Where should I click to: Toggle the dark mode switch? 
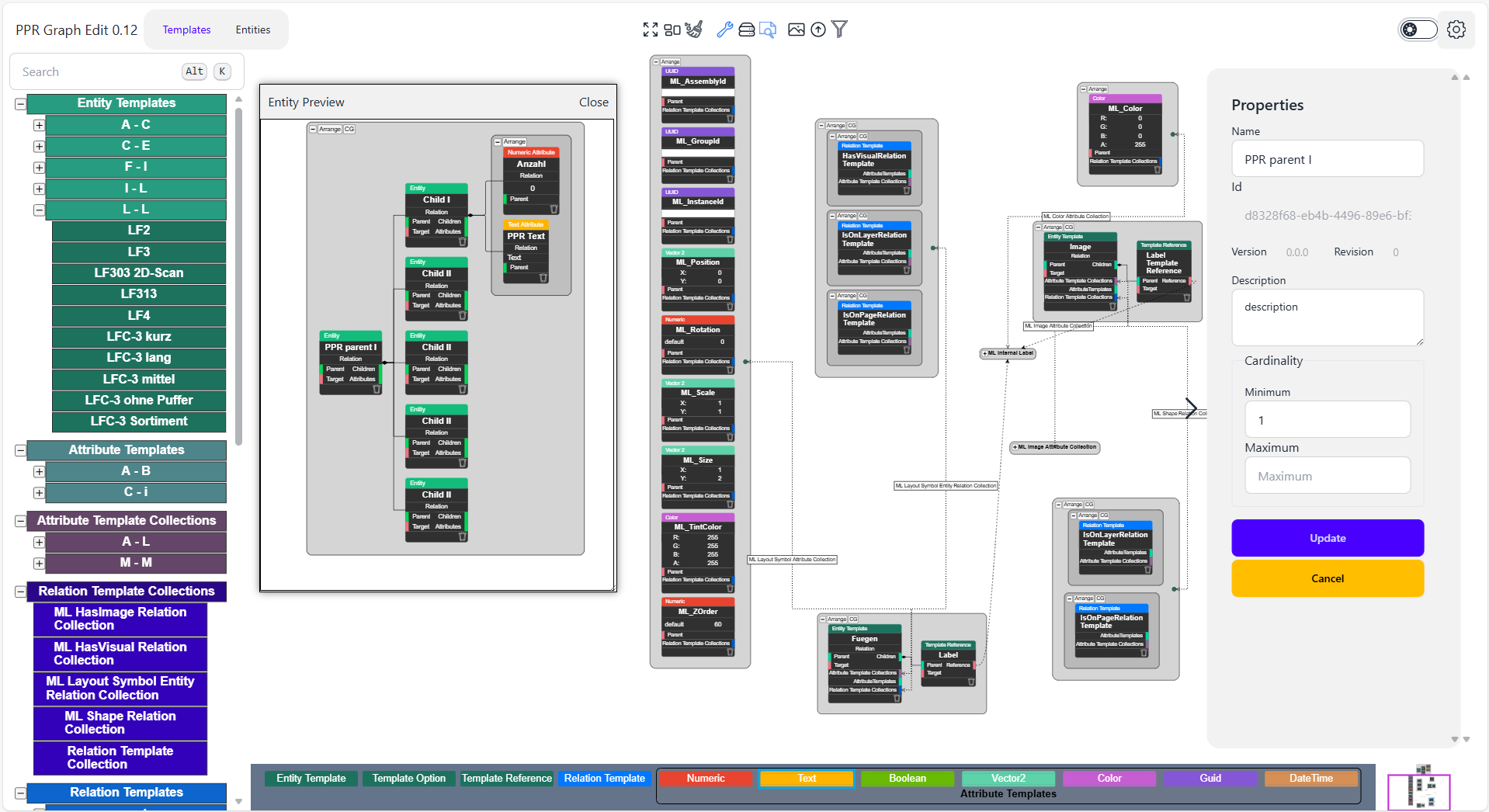coord(1418,29)
